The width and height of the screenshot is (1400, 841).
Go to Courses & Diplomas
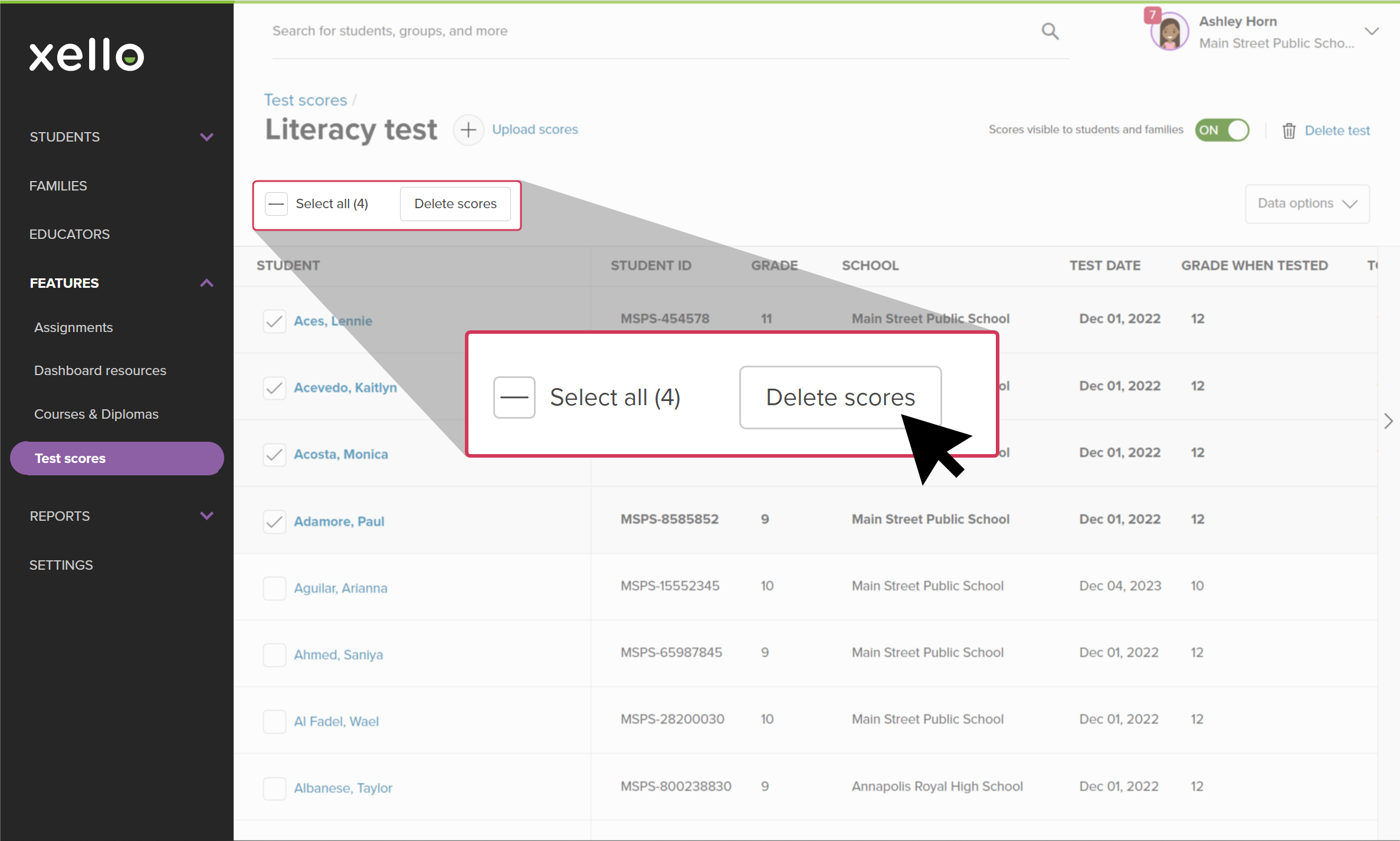point(96,414)
